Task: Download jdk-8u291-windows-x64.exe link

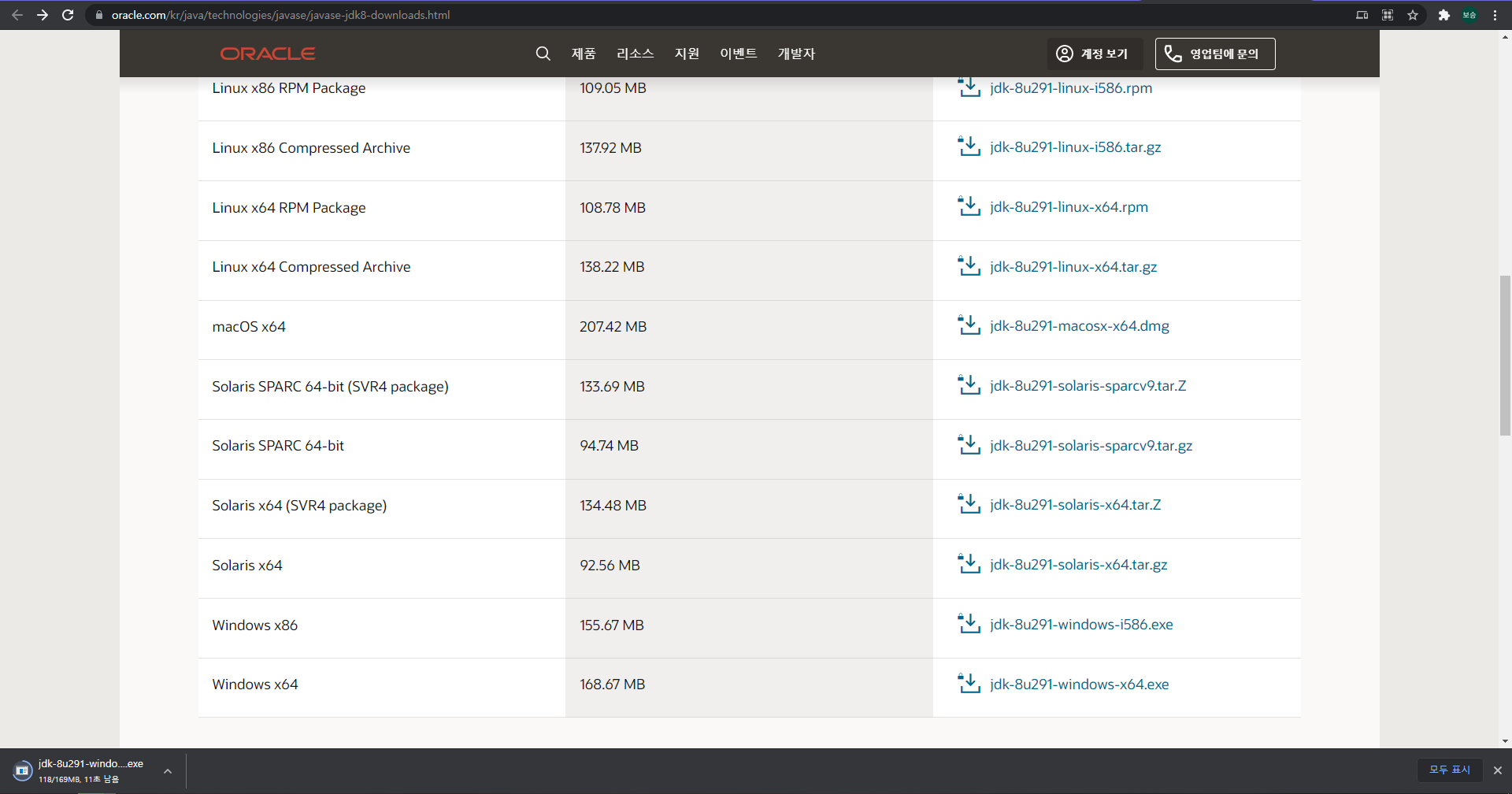Action: coord(1079,685)
